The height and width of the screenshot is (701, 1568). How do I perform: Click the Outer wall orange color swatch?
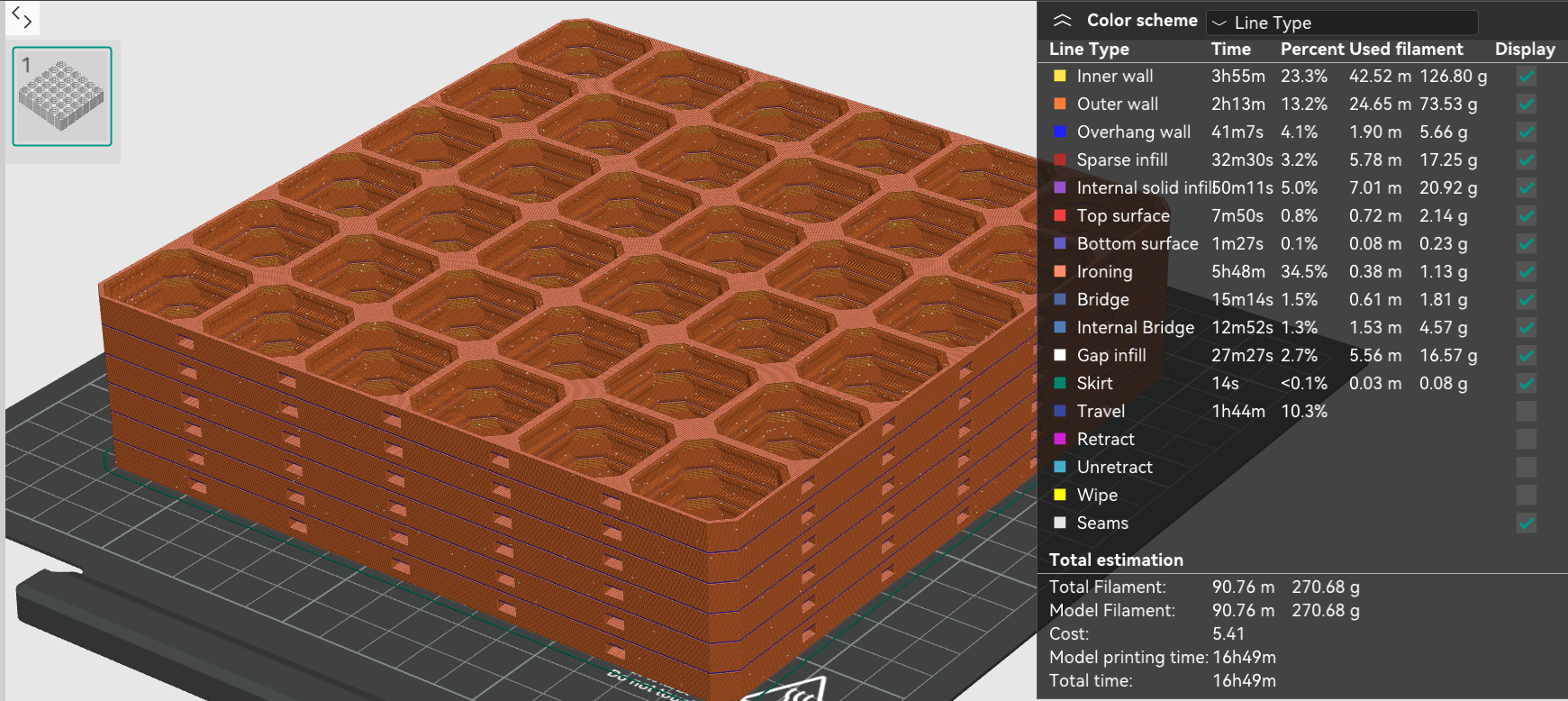1060,105
